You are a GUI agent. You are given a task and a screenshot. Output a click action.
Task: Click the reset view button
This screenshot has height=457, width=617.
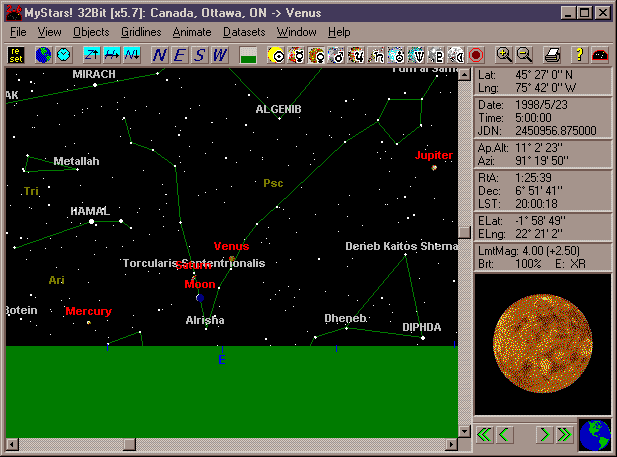(16, 54)
